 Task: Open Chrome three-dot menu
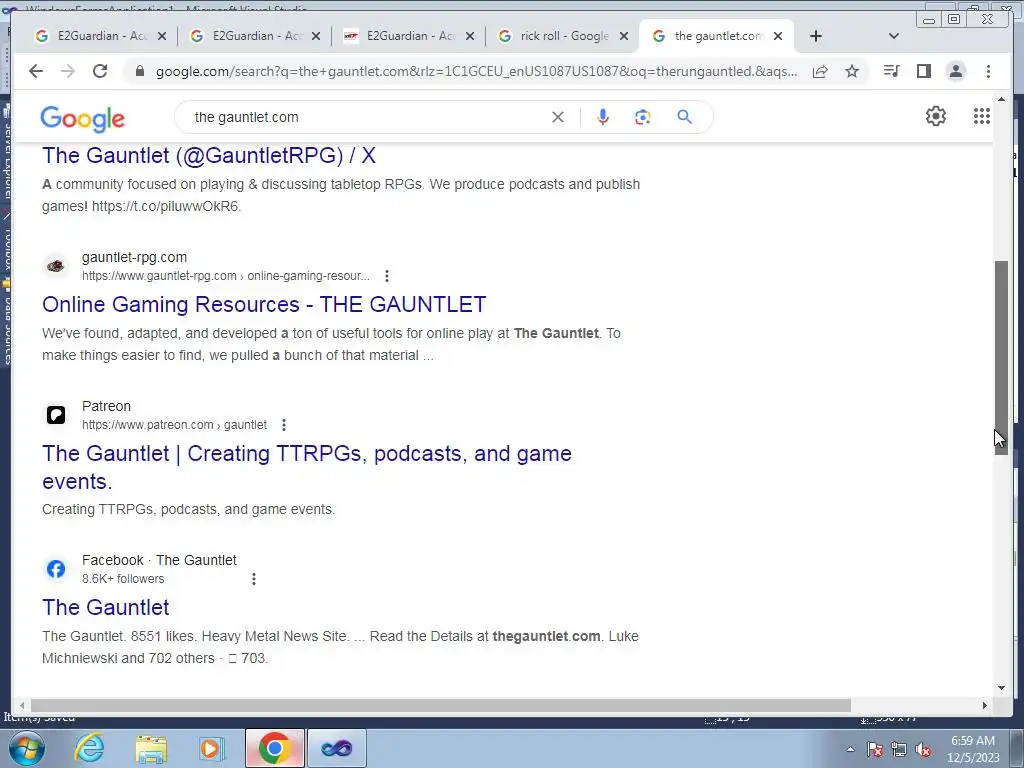click(x=988, y=71)
